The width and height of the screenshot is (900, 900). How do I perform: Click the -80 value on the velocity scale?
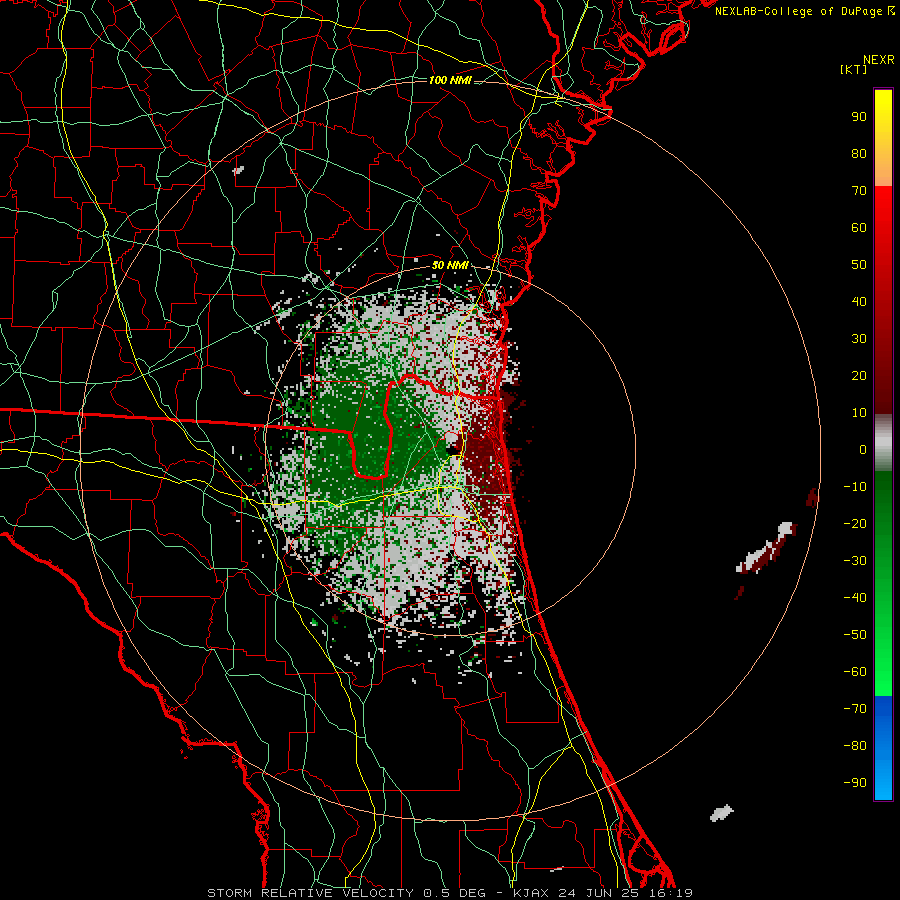coord(855,746)
